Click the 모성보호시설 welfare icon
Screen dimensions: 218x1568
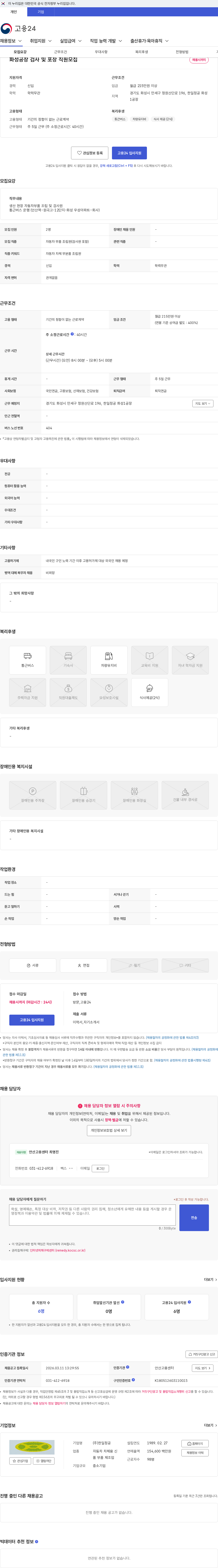coord(109,693)
